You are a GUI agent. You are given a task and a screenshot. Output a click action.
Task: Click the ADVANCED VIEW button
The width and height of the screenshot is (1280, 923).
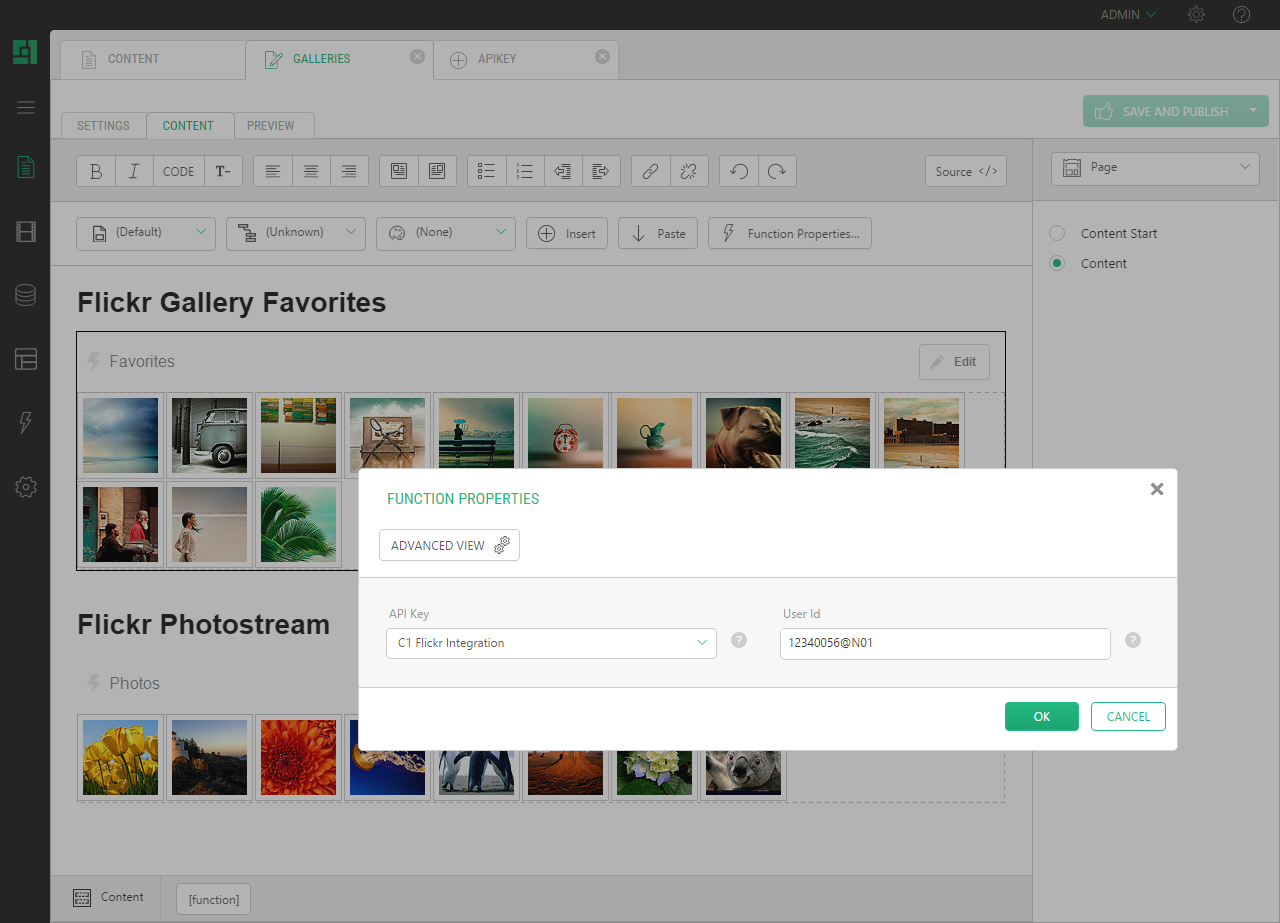point(449,545)
